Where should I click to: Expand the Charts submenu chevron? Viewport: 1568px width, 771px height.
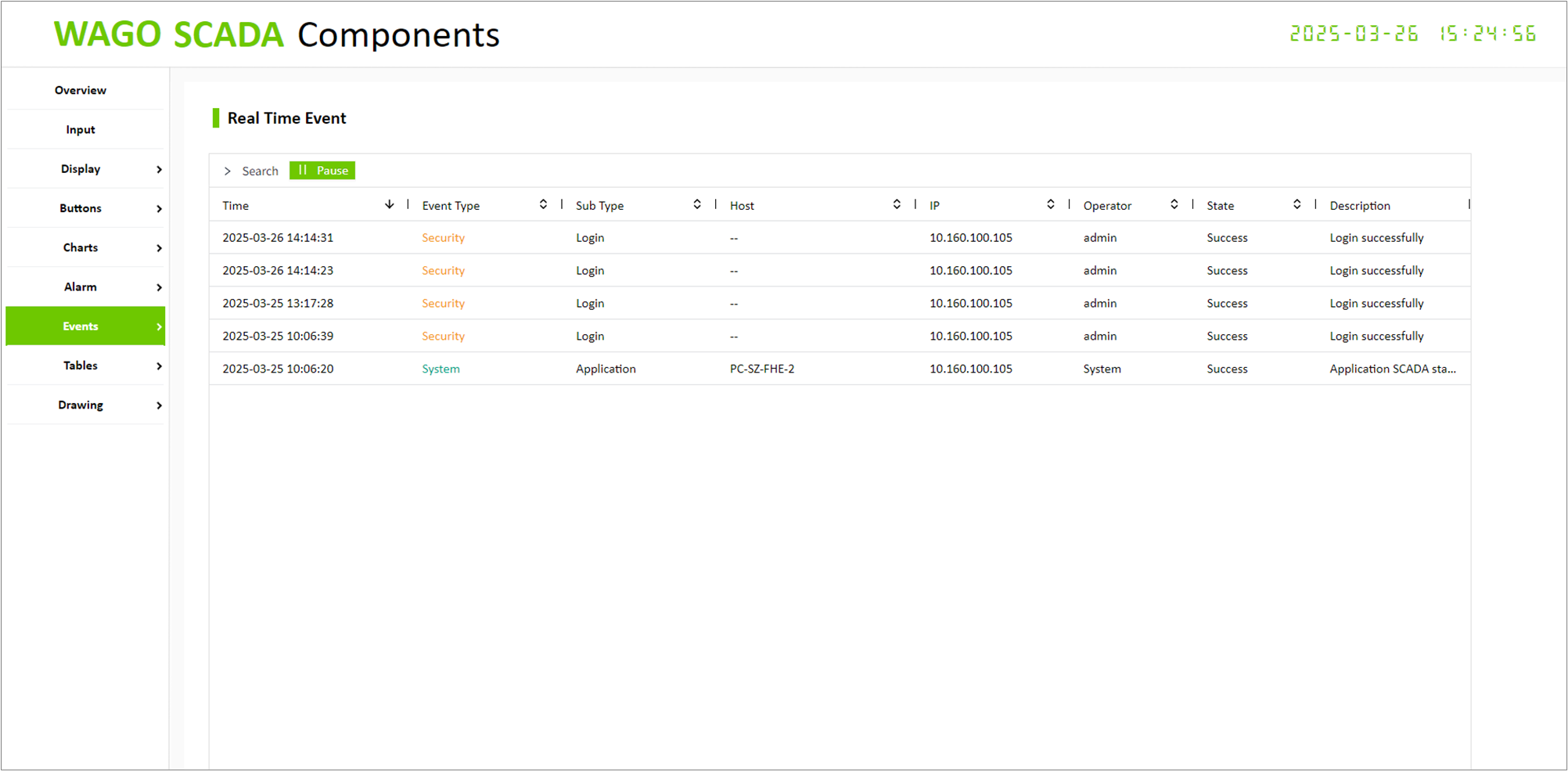pyautogui.click(x=159, y=248)
